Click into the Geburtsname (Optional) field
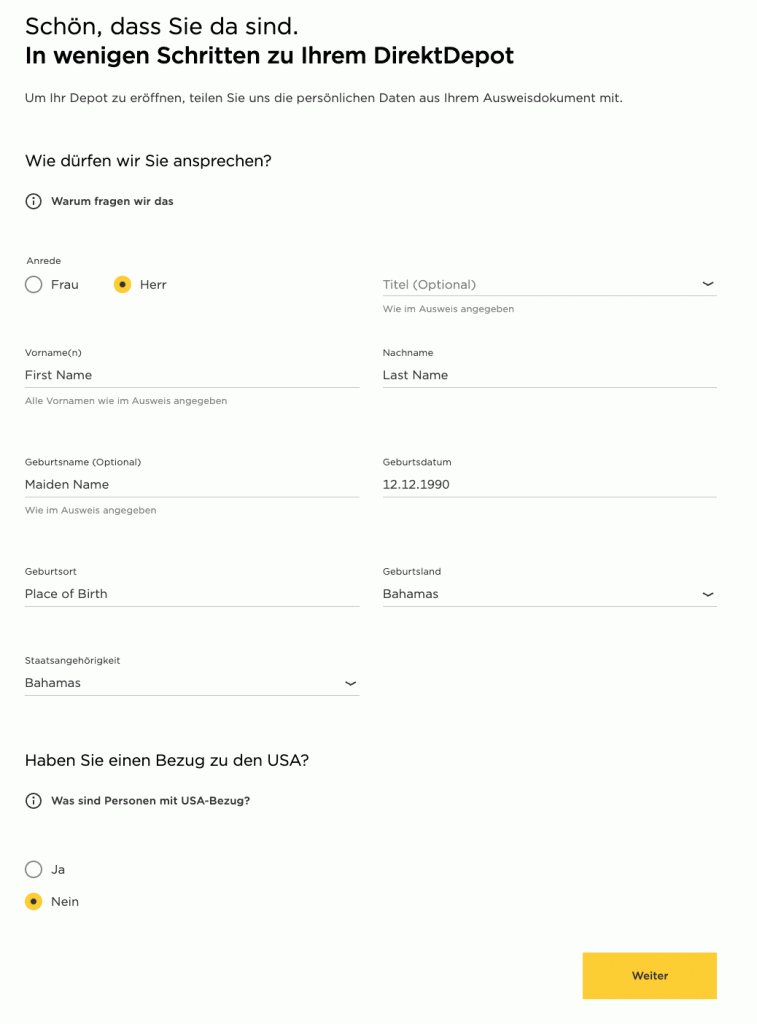This screenshot has width=757, height=1024. tap(192, 485)
